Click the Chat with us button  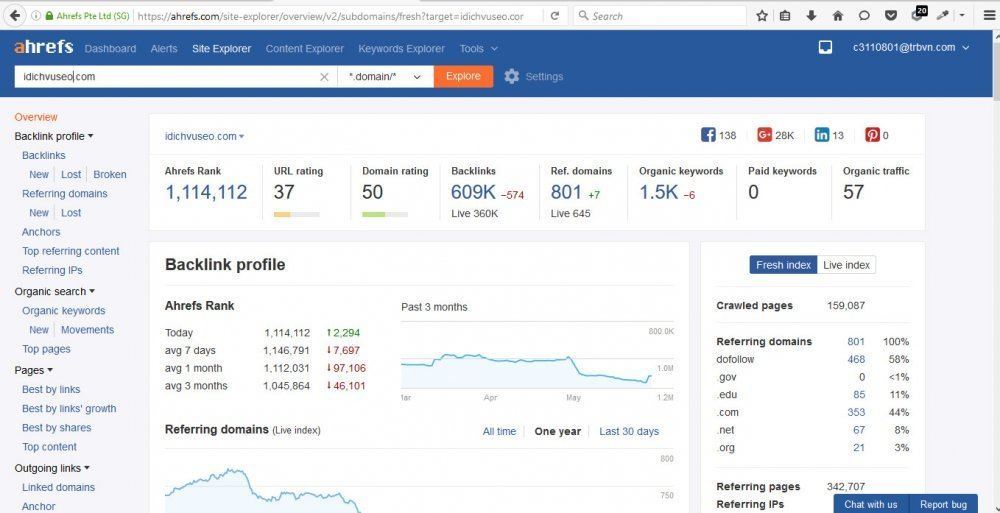871,504
